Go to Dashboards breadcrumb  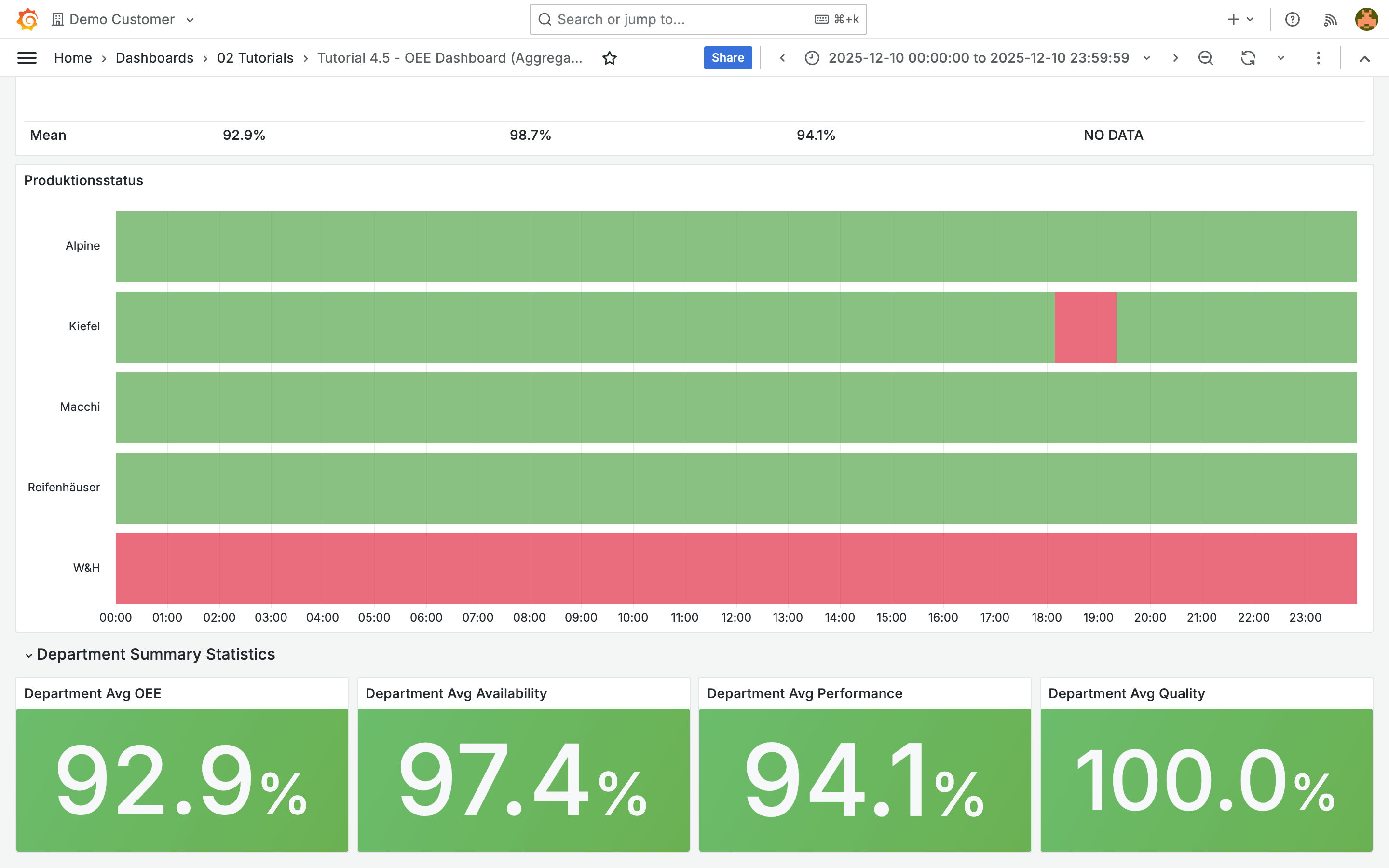(x=154, y=58)
